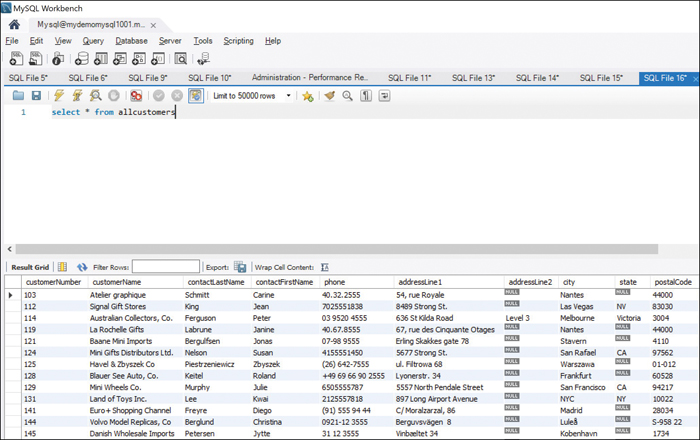Open the Limit to 50000 rows dropdown
This screenshot has width=700, height=440.
tap(252, 96)
